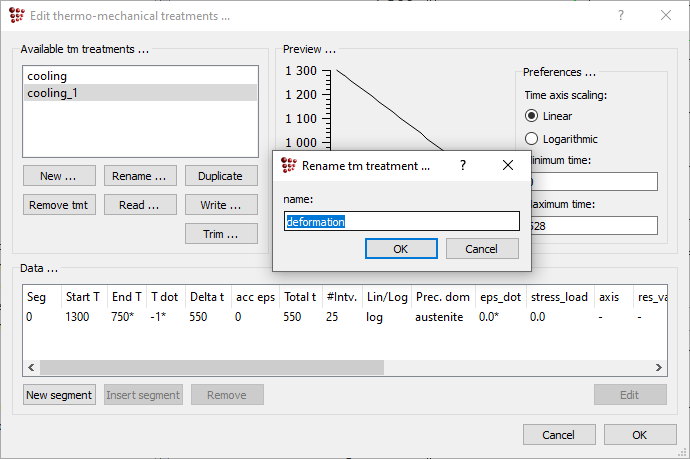Click the help question mark in Rename dialog
The width and height of the screenshot is (690, 459).
tap(462, 165)
